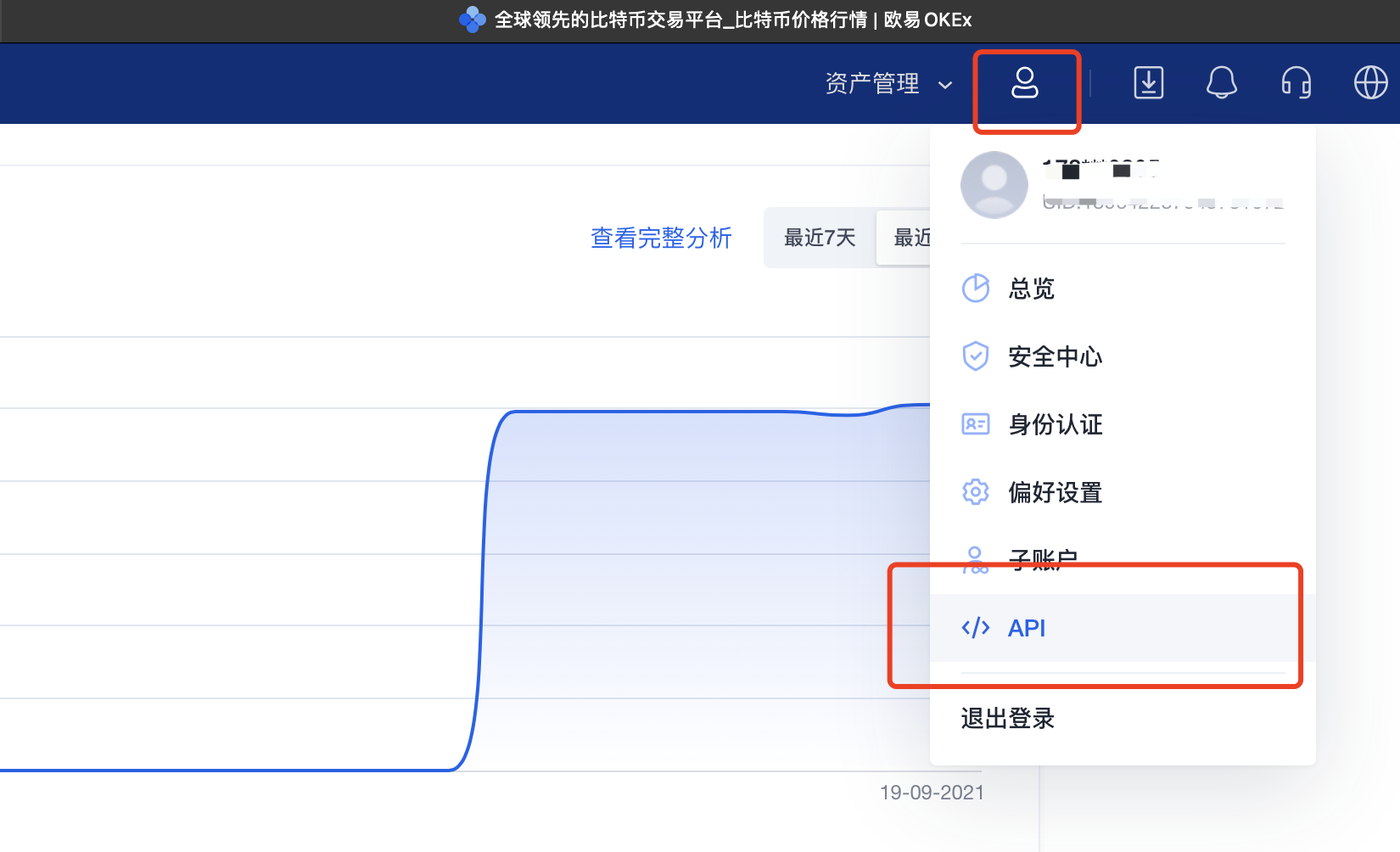Image resolution: width=1400 pixels, height=852 pixels.
Task: Open the notifications bell icon
Action: click(x=1222, y=83)
